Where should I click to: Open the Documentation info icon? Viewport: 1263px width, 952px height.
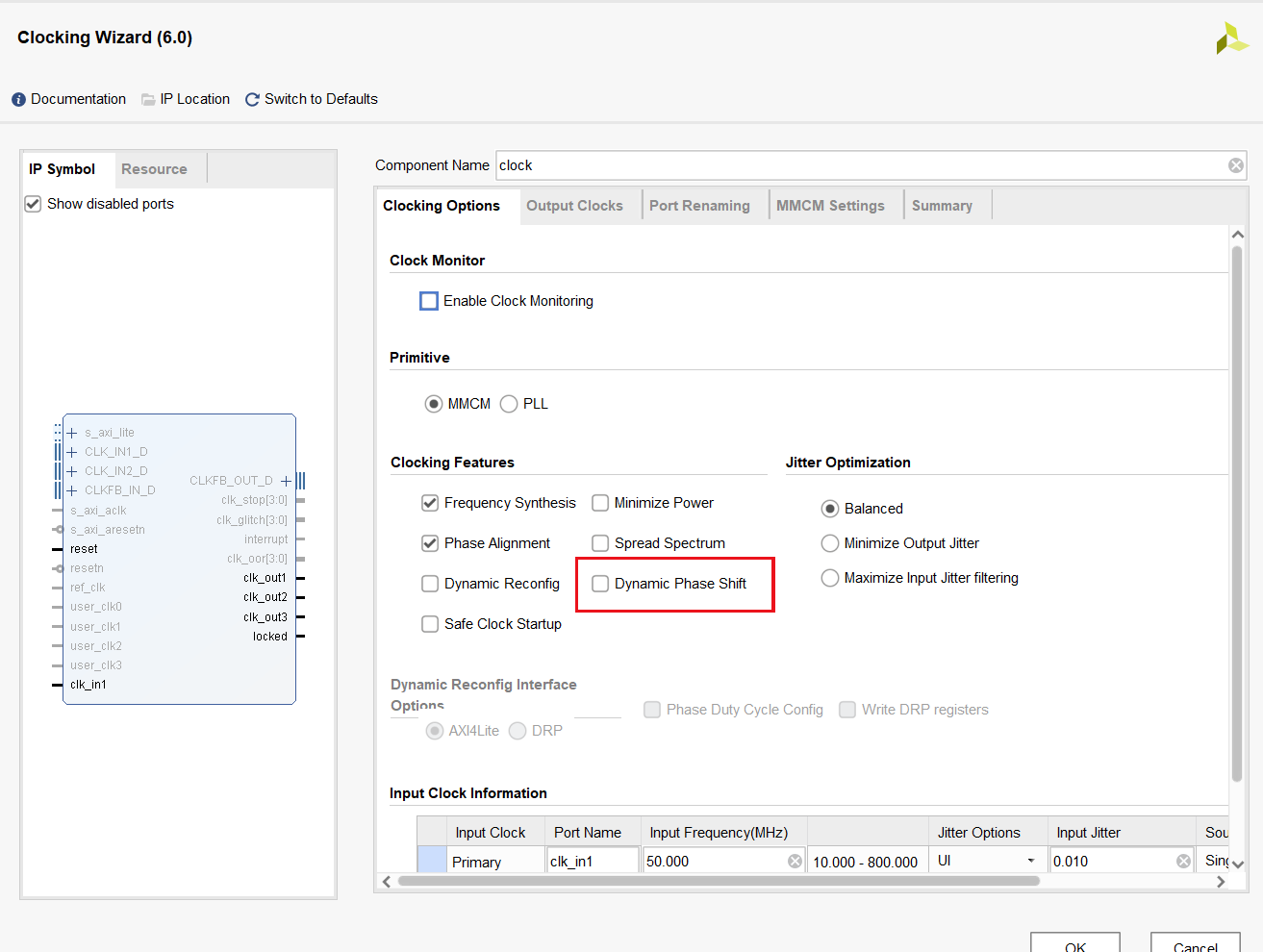coord(17,98)
